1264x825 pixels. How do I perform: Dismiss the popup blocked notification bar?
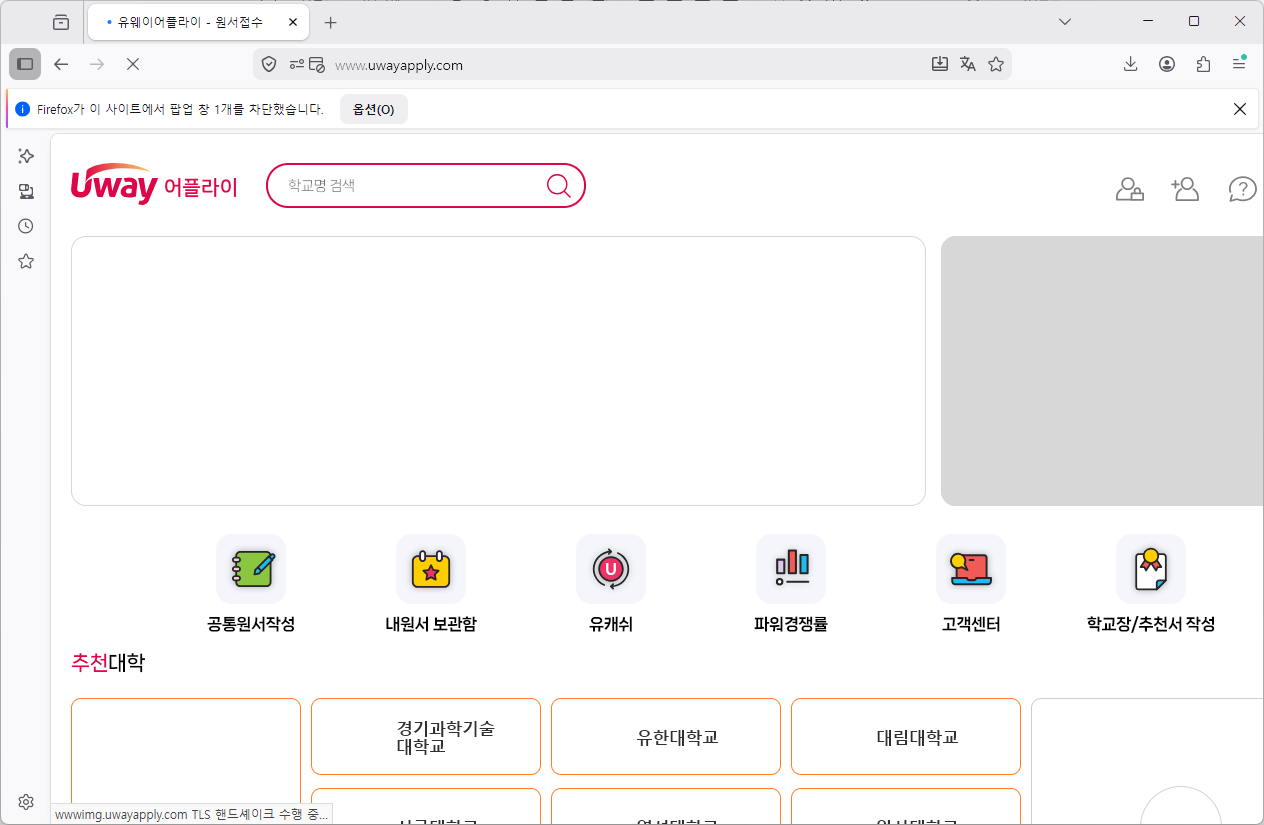[1240, 109]
